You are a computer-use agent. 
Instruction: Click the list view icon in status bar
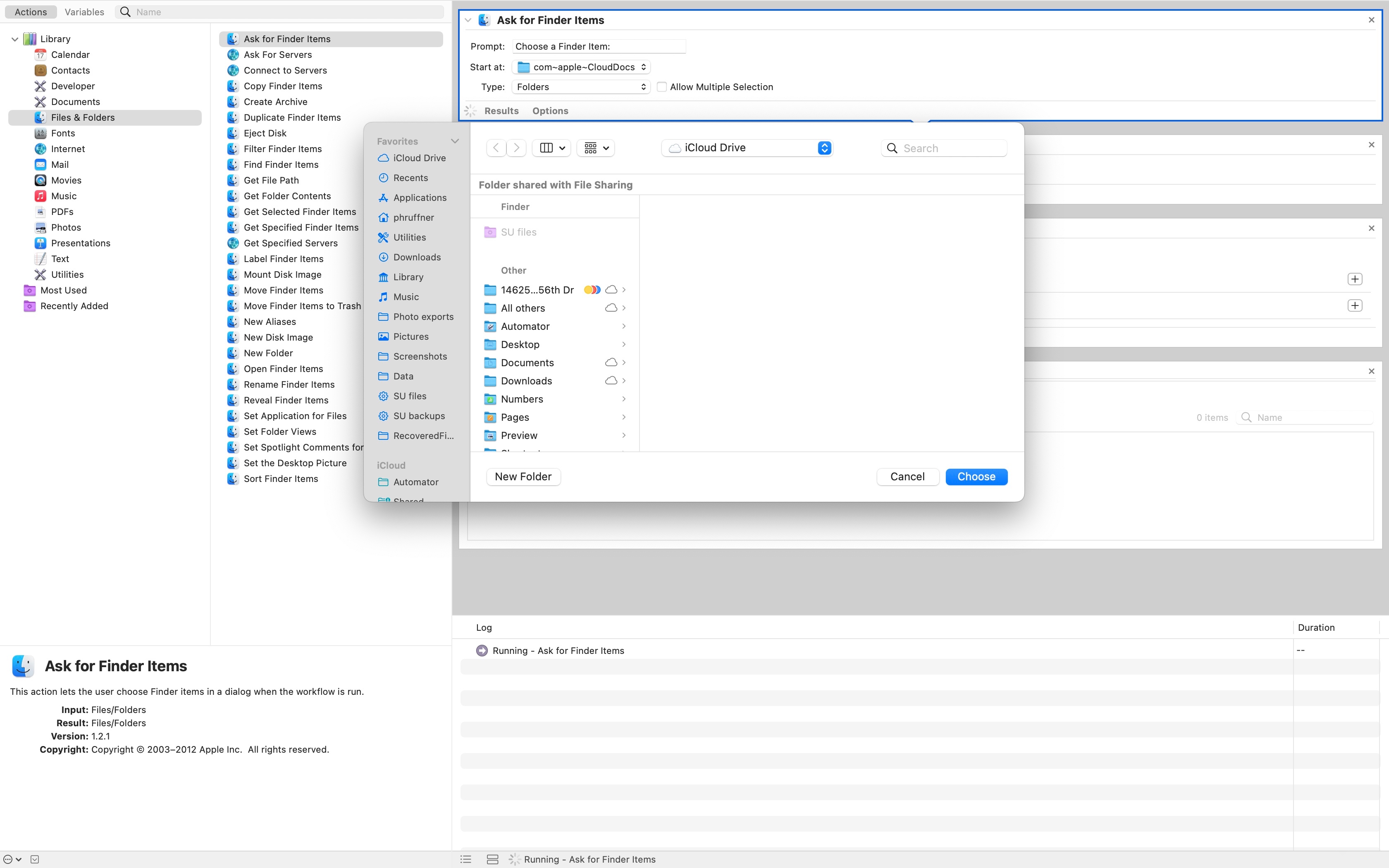465,859
